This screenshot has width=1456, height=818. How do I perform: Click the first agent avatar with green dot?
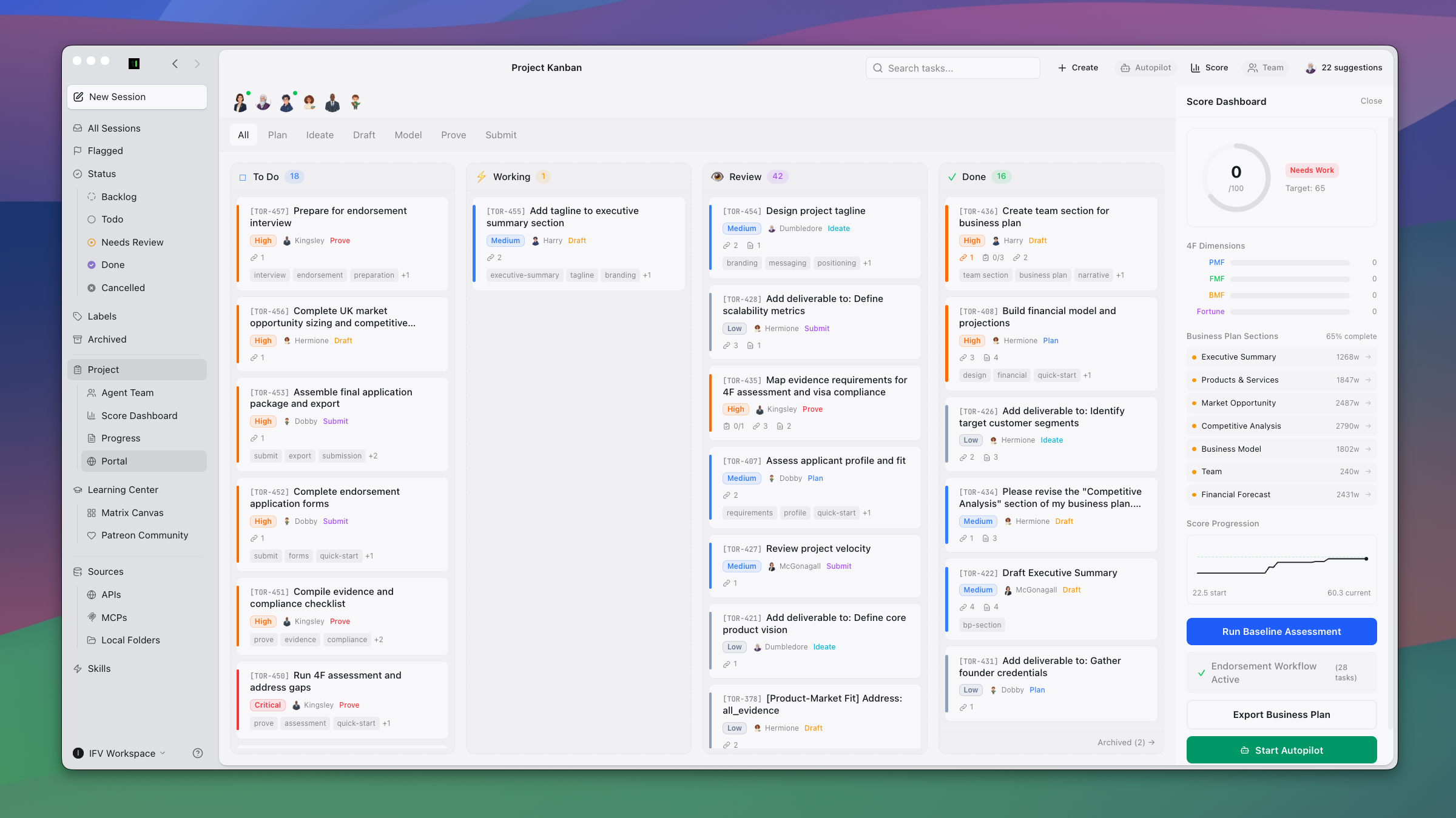(x=241, y=102)
